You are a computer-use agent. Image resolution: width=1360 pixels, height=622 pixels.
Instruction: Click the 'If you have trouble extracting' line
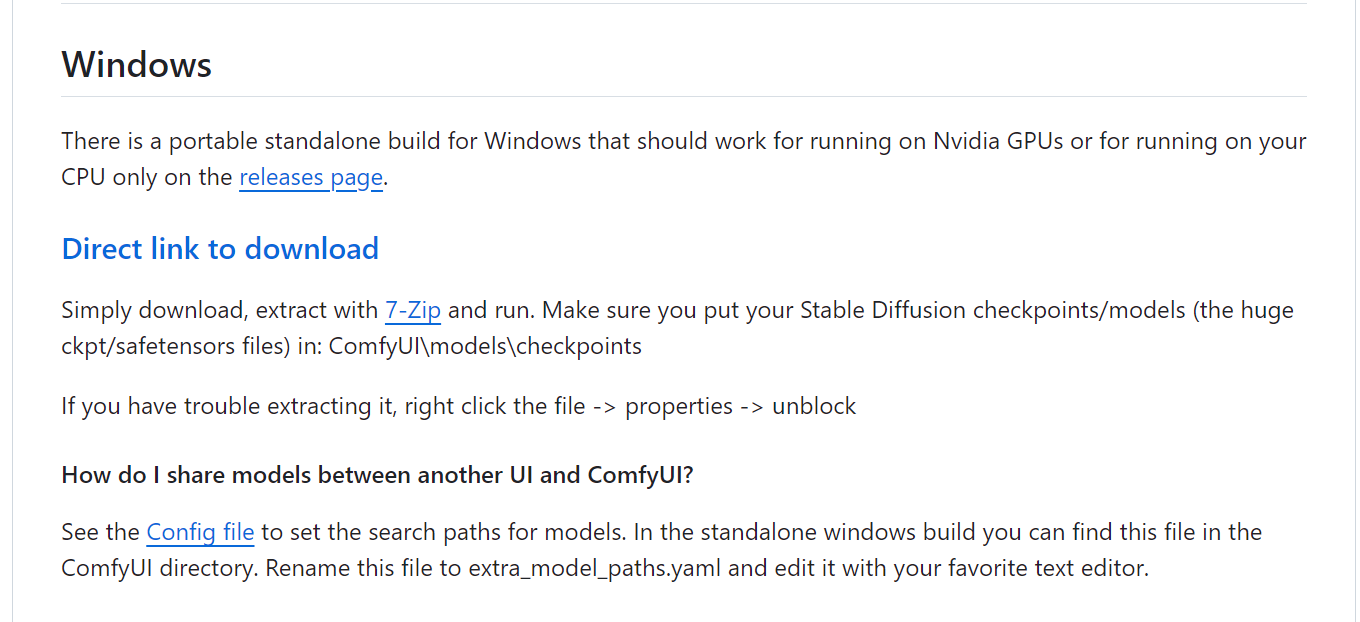point(459,407)
